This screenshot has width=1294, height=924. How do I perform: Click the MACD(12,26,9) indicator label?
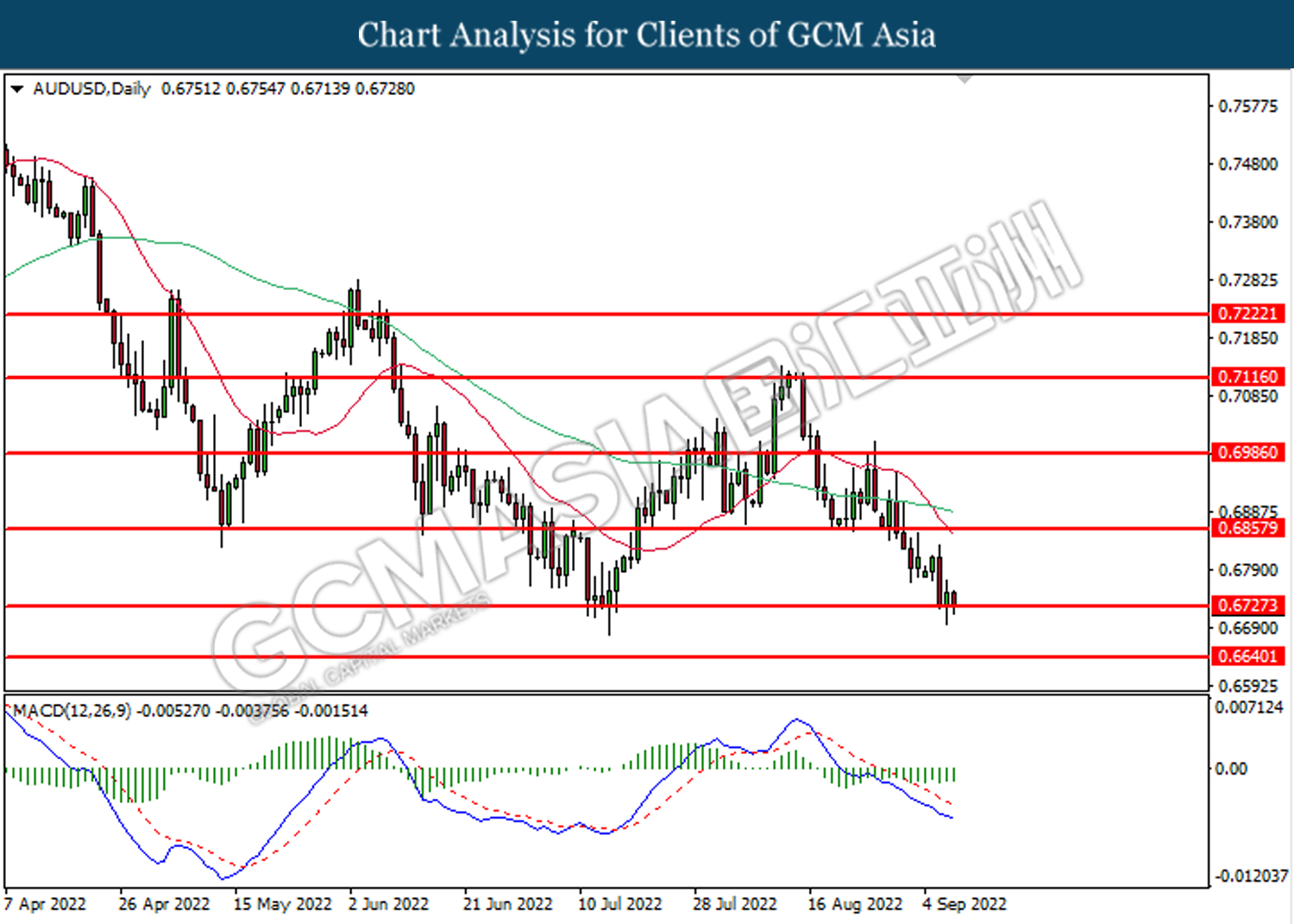pyautogui.click(x=72, y=711)
